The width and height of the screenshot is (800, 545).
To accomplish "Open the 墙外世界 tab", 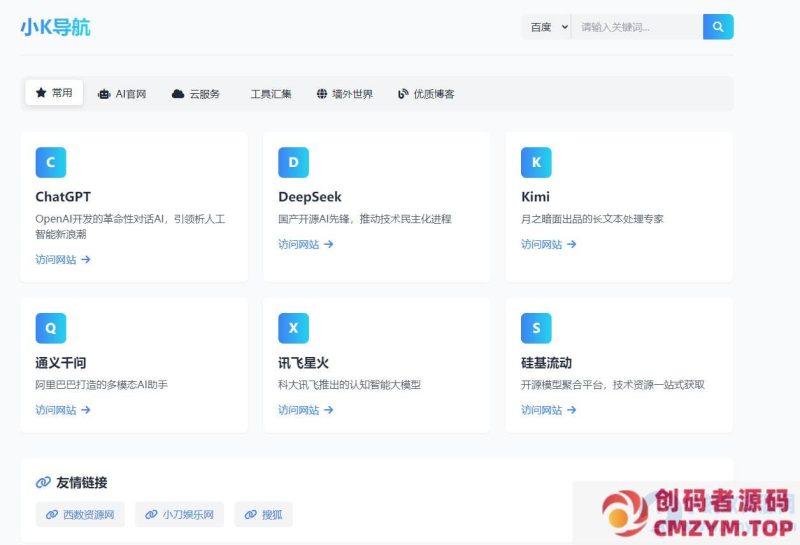I will tap(345, 94).
